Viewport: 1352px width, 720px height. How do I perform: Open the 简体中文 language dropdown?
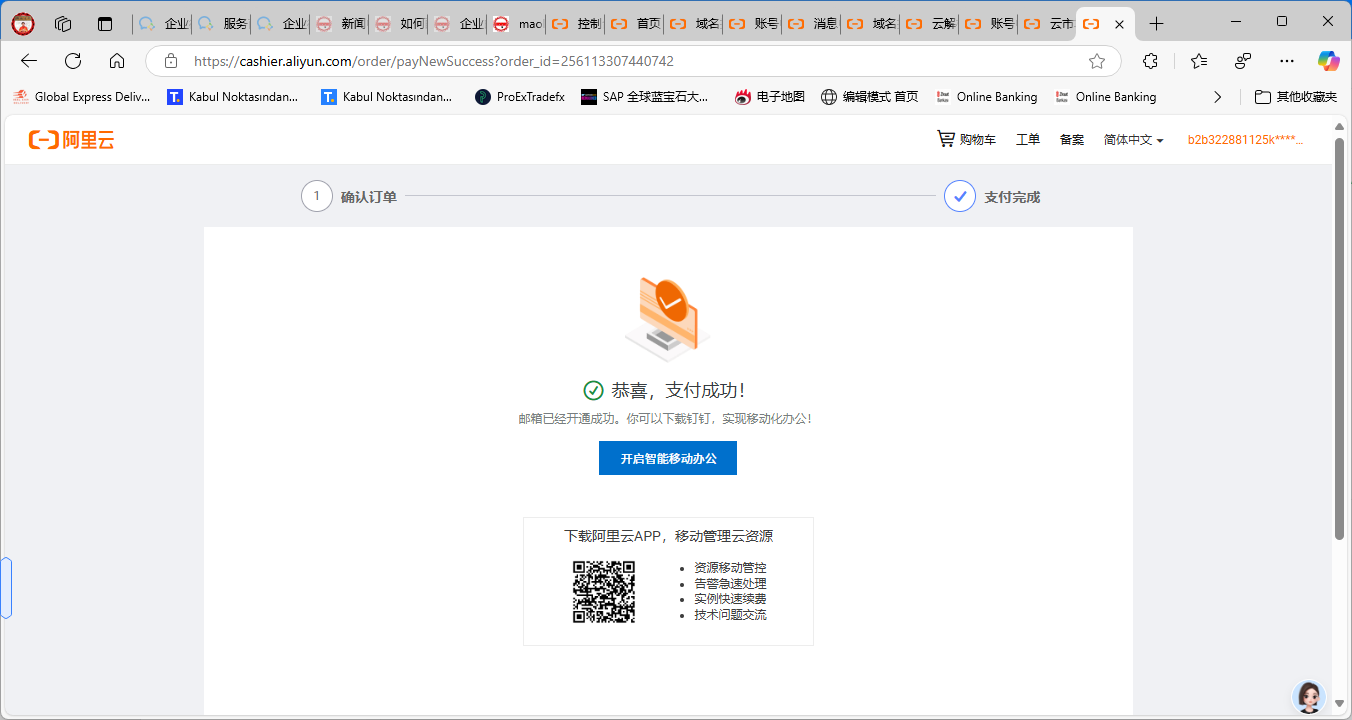click(1133, 139)
